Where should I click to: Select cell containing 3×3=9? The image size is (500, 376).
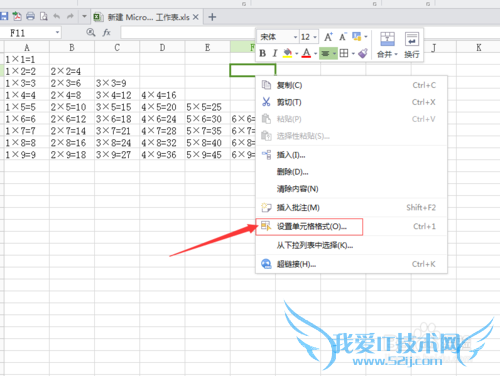coord(117,83)
